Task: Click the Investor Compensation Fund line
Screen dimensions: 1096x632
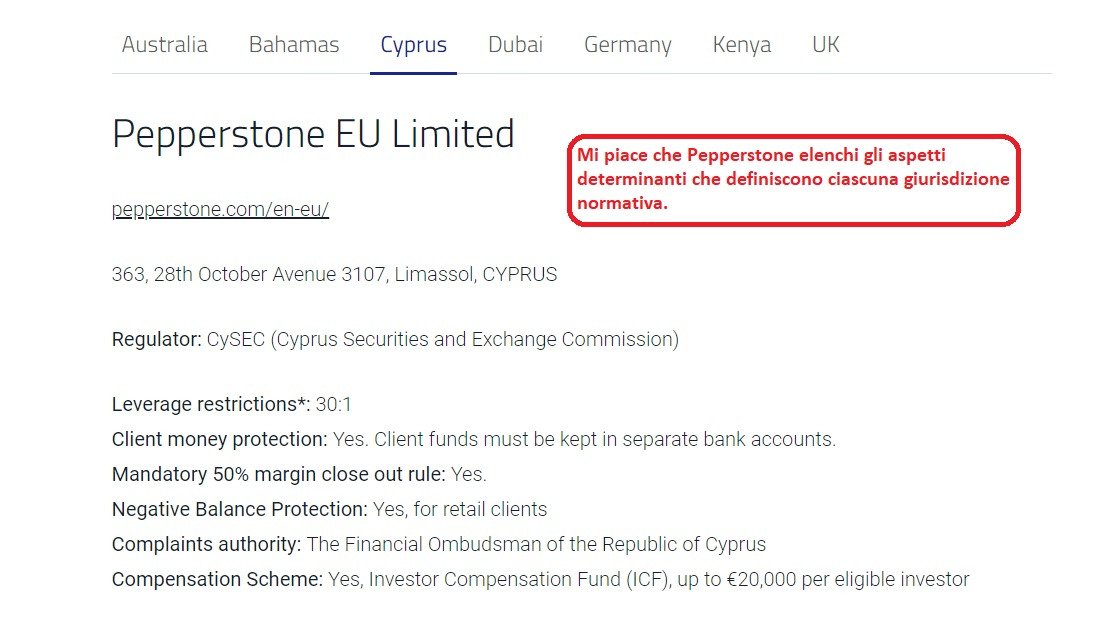Action: pyautogui.click(x=540, y=579)
